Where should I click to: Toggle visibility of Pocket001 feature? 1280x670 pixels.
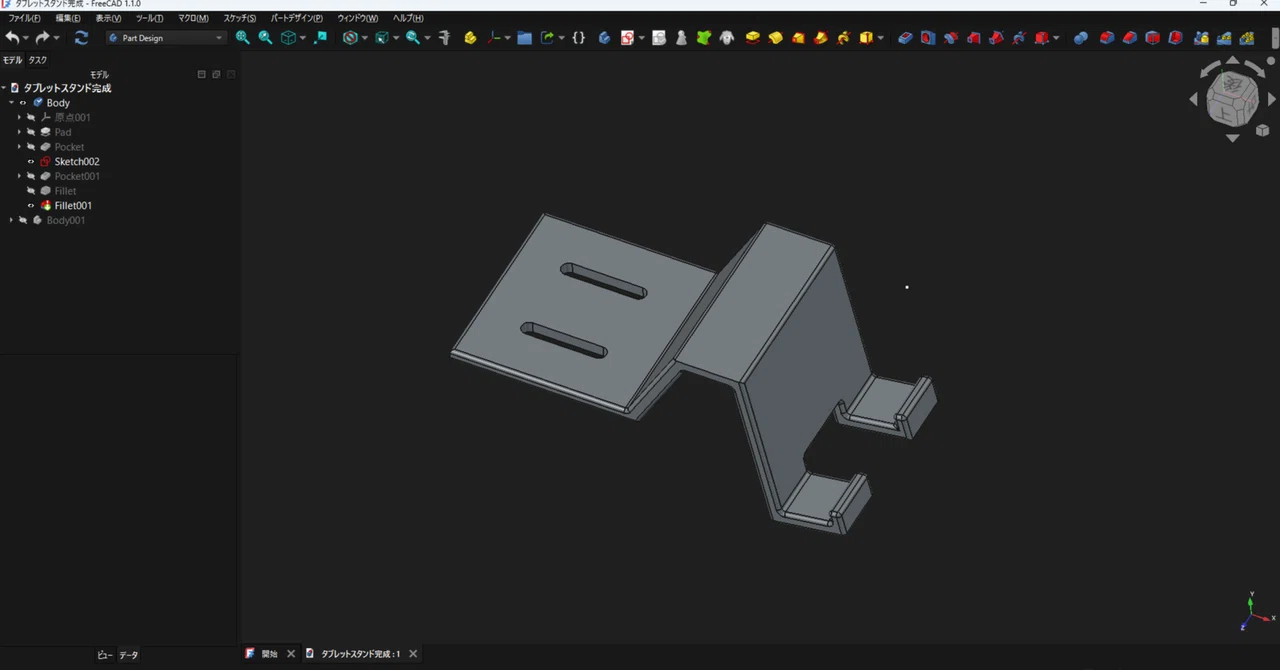[31, 176]
